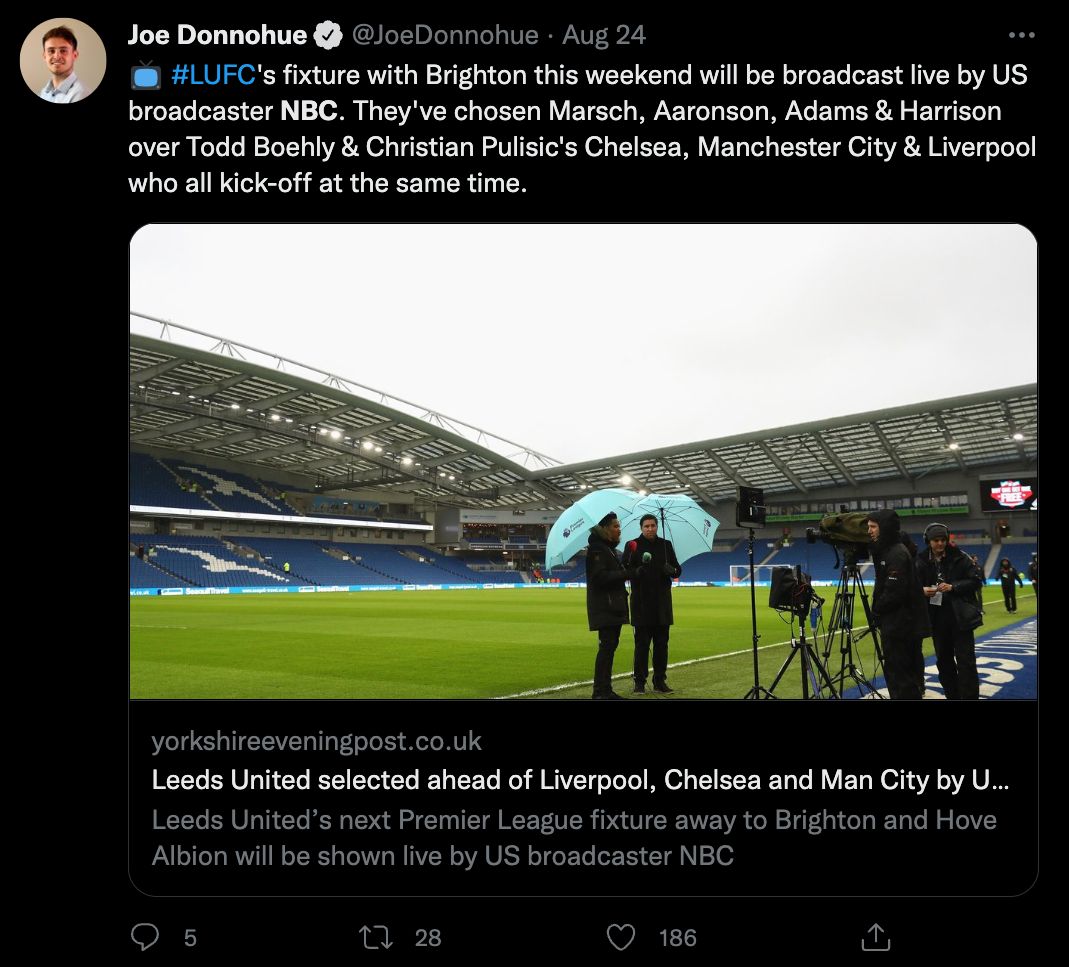Open the tweet options three-dot menu

click(x=1023, y=33)
